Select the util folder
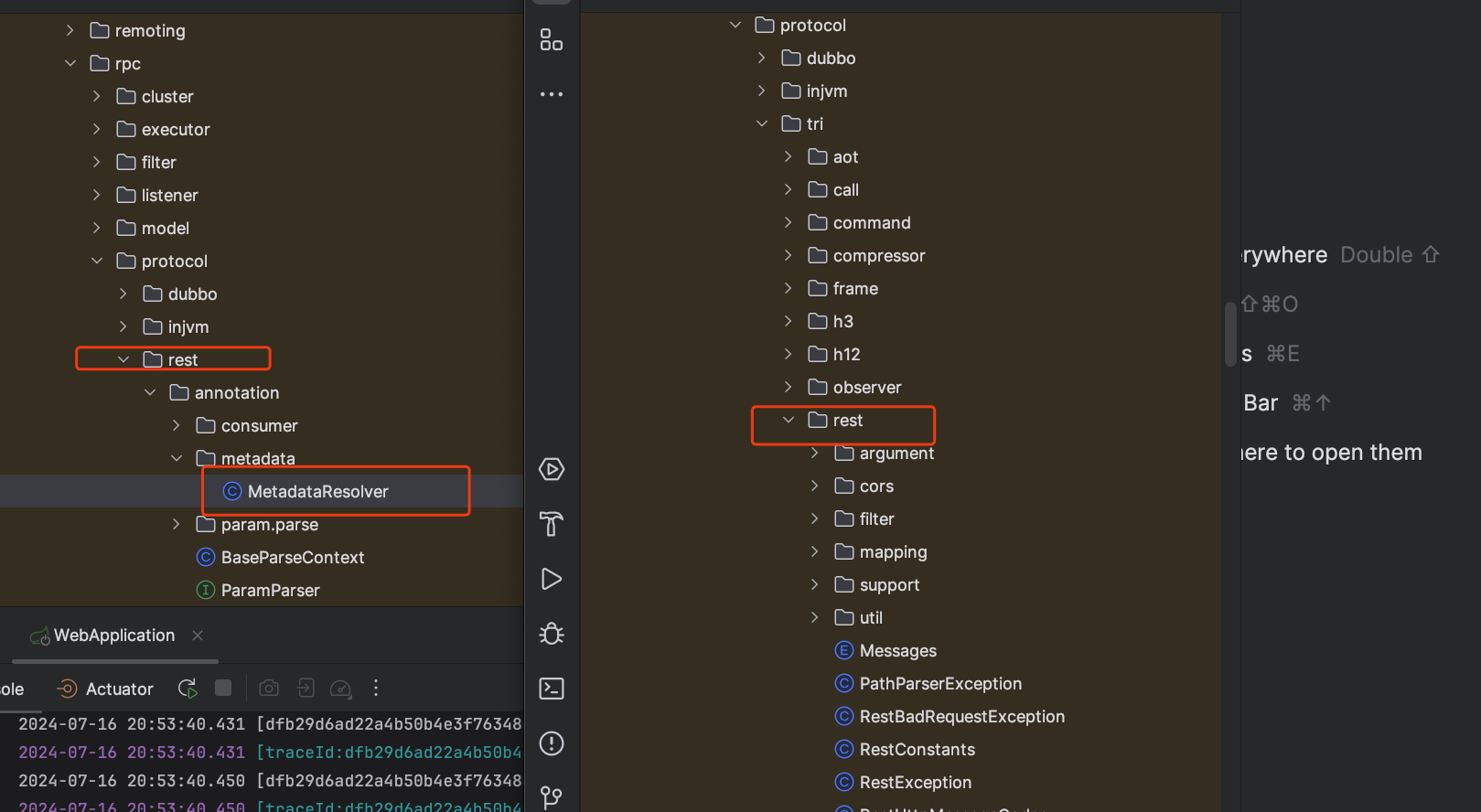The height and width of the screenshot is (812, 1481). 871,617
